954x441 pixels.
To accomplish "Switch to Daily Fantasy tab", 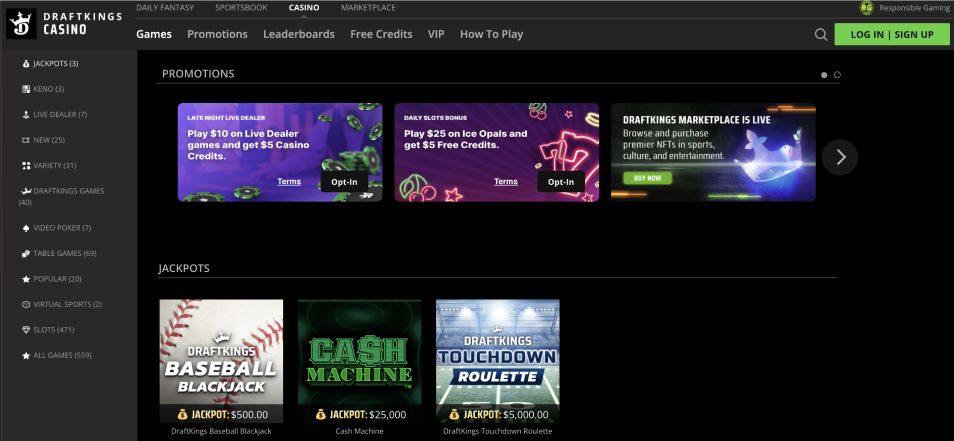I will [x=165, y=8].
